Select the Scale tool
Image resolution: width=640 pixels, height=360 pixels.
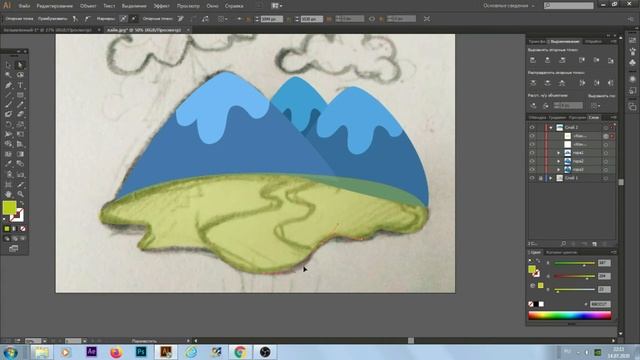coord(20,124)
